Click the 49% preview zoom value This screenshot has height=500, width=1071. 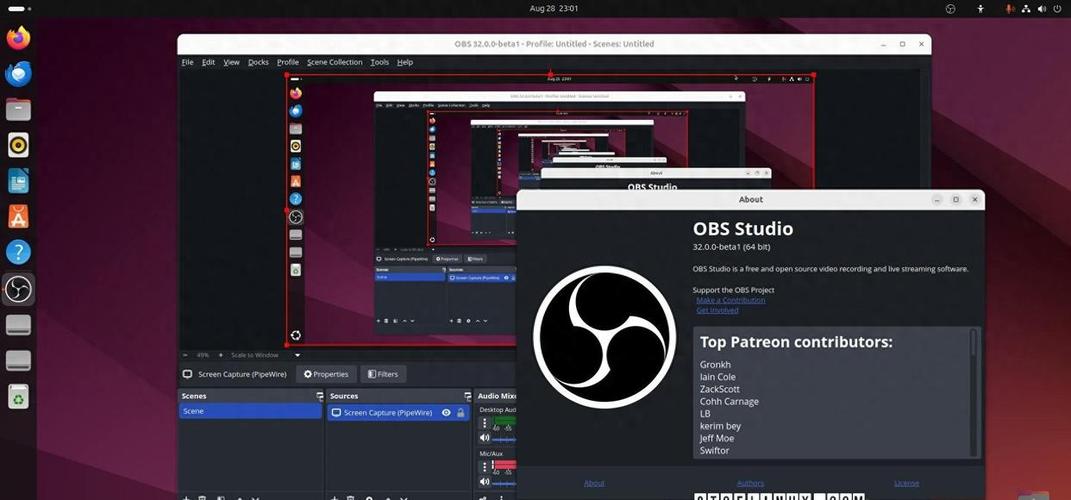point(203,355)
